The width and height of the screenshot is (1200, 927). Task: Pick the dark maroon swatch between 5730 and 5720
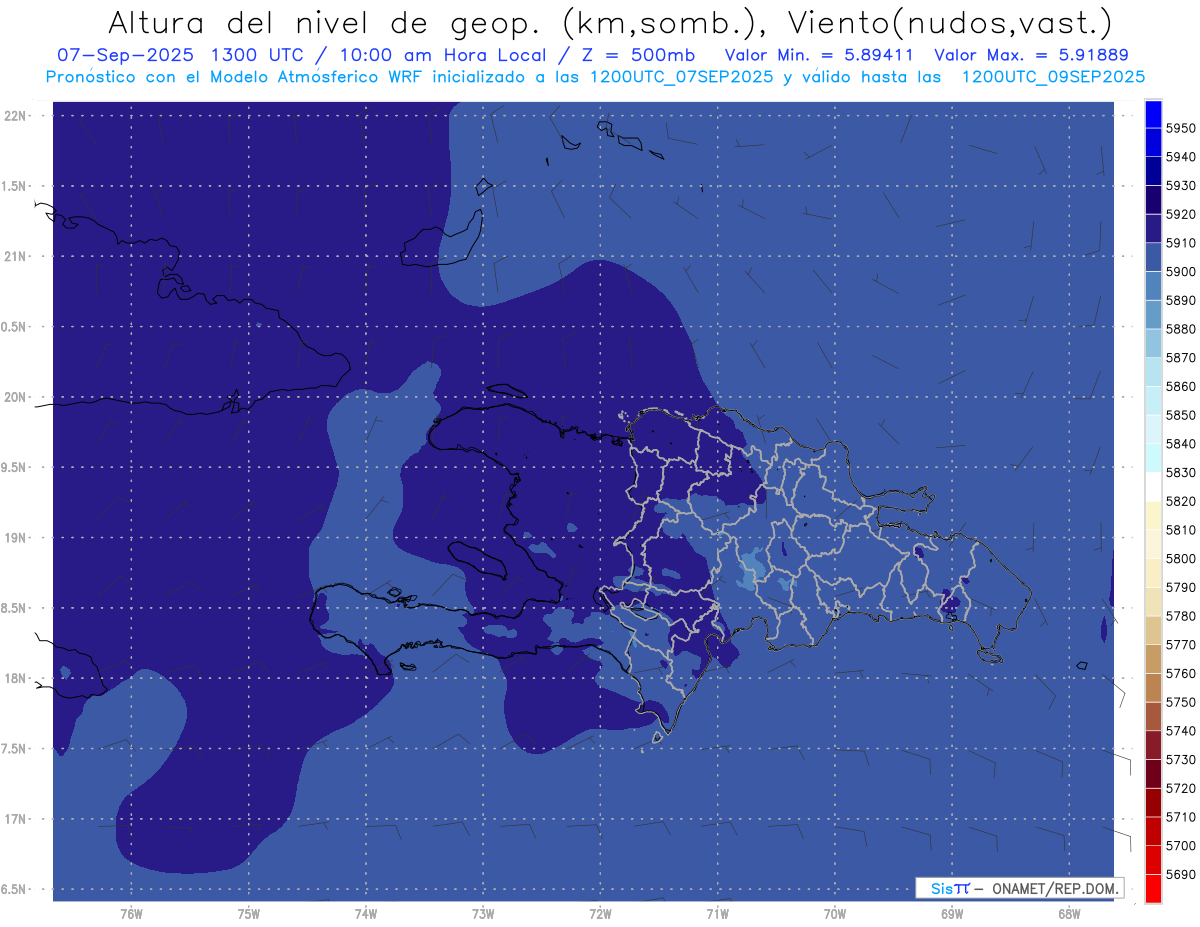point(1153,773)
